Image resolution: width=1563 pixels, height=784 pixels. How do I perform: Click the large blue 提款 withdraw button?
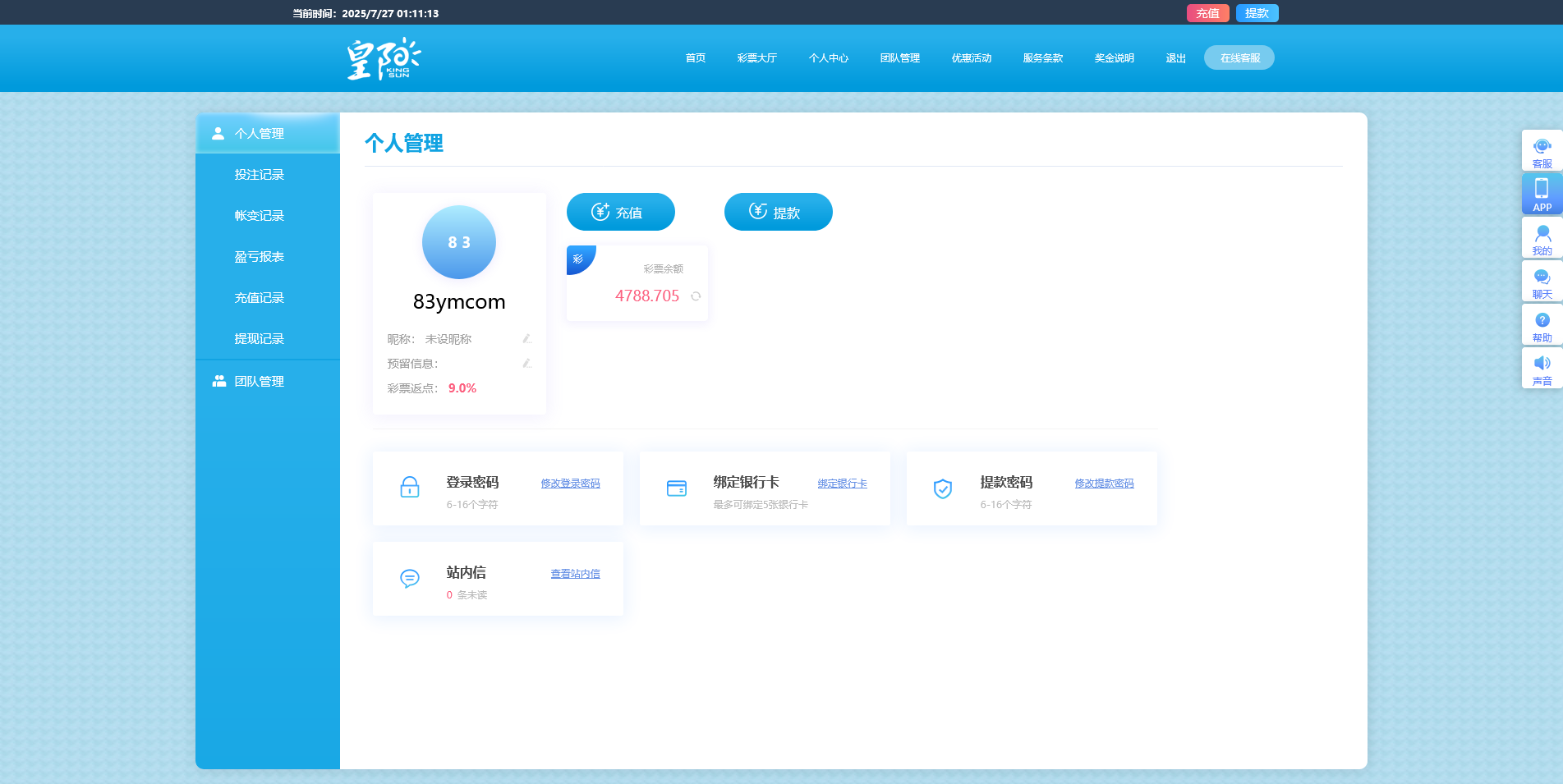click(x=779, y=212)
